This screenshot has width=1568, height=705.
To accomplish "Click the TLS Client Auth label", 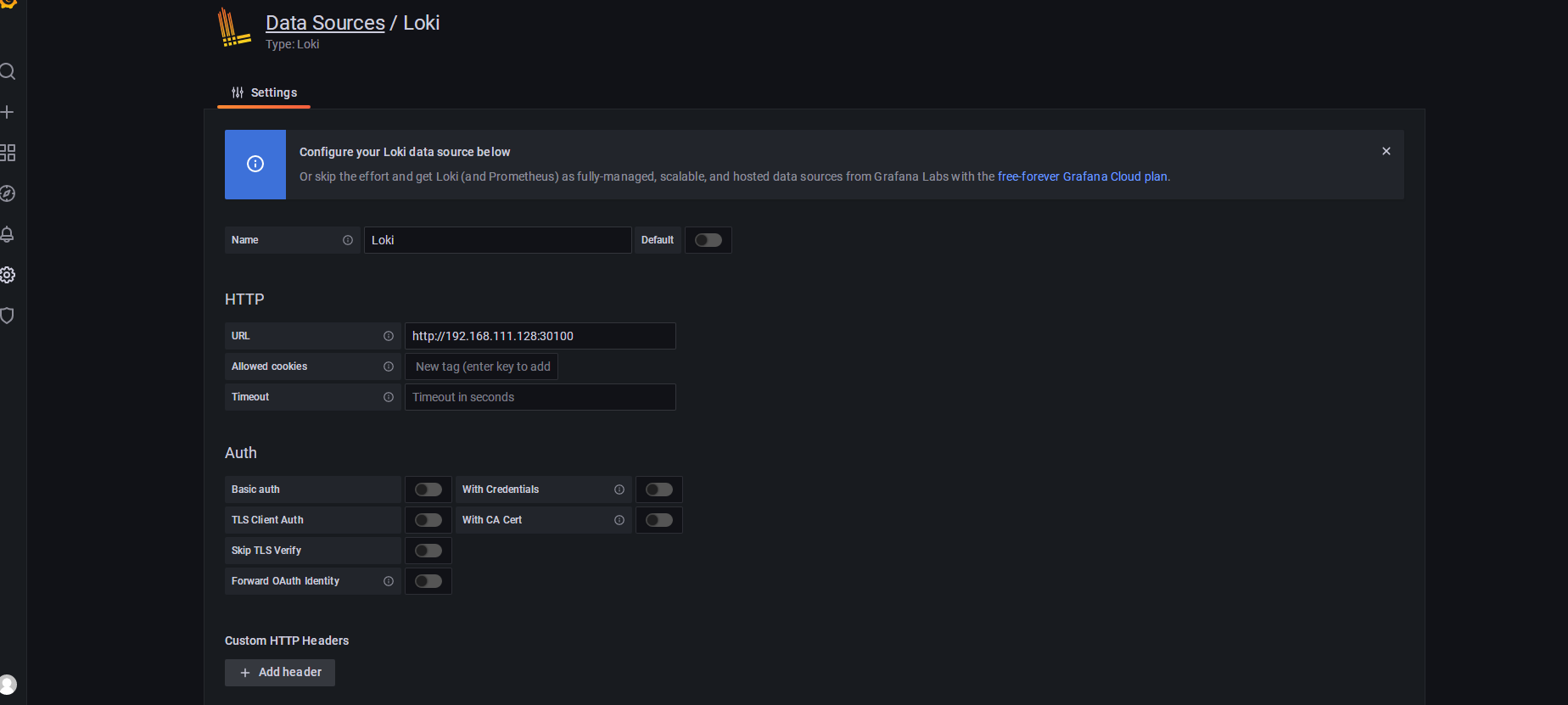I will (267, 520).
